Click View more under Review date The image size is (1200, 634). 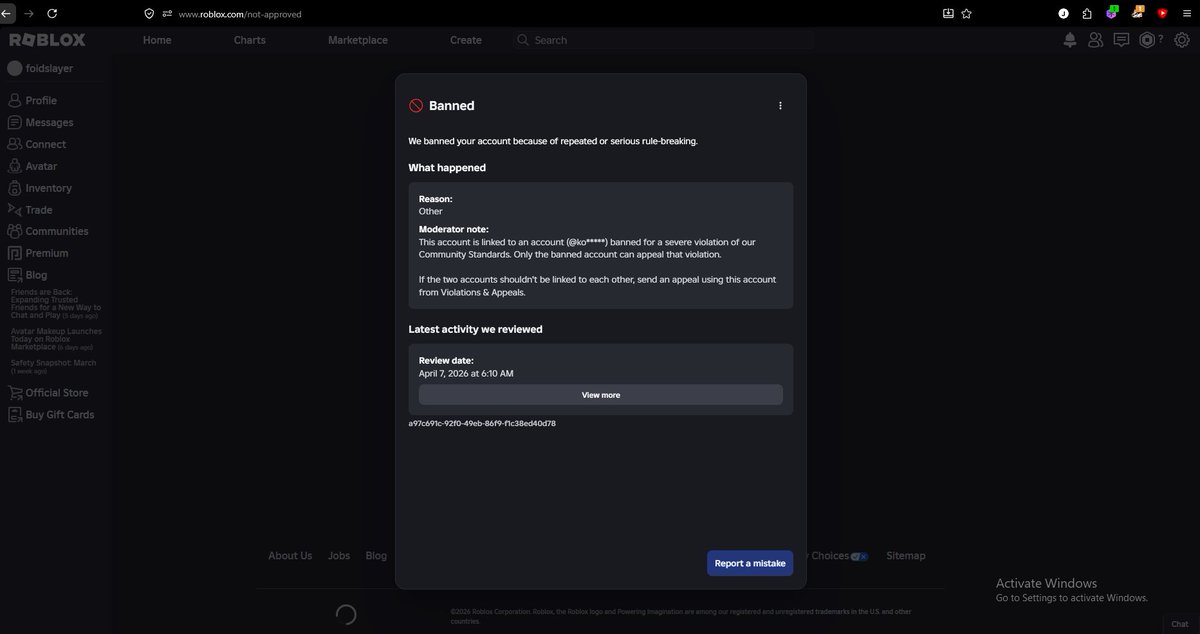(x=601, y=395)
